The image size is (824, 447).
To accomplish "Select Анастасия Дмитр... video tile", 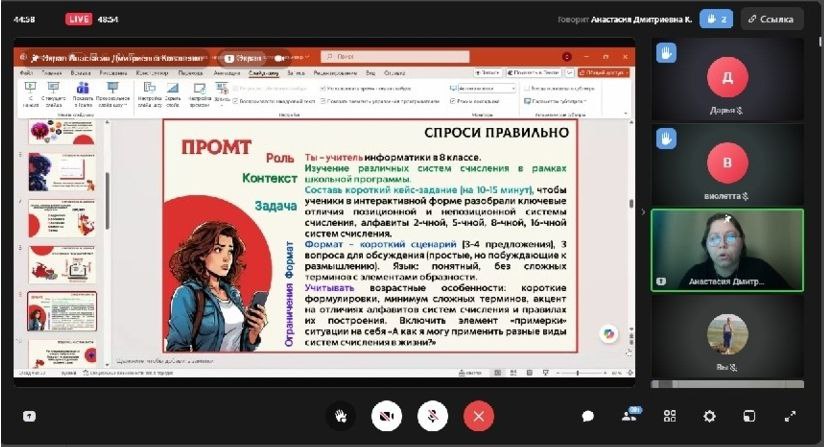I will coord(726,250).
